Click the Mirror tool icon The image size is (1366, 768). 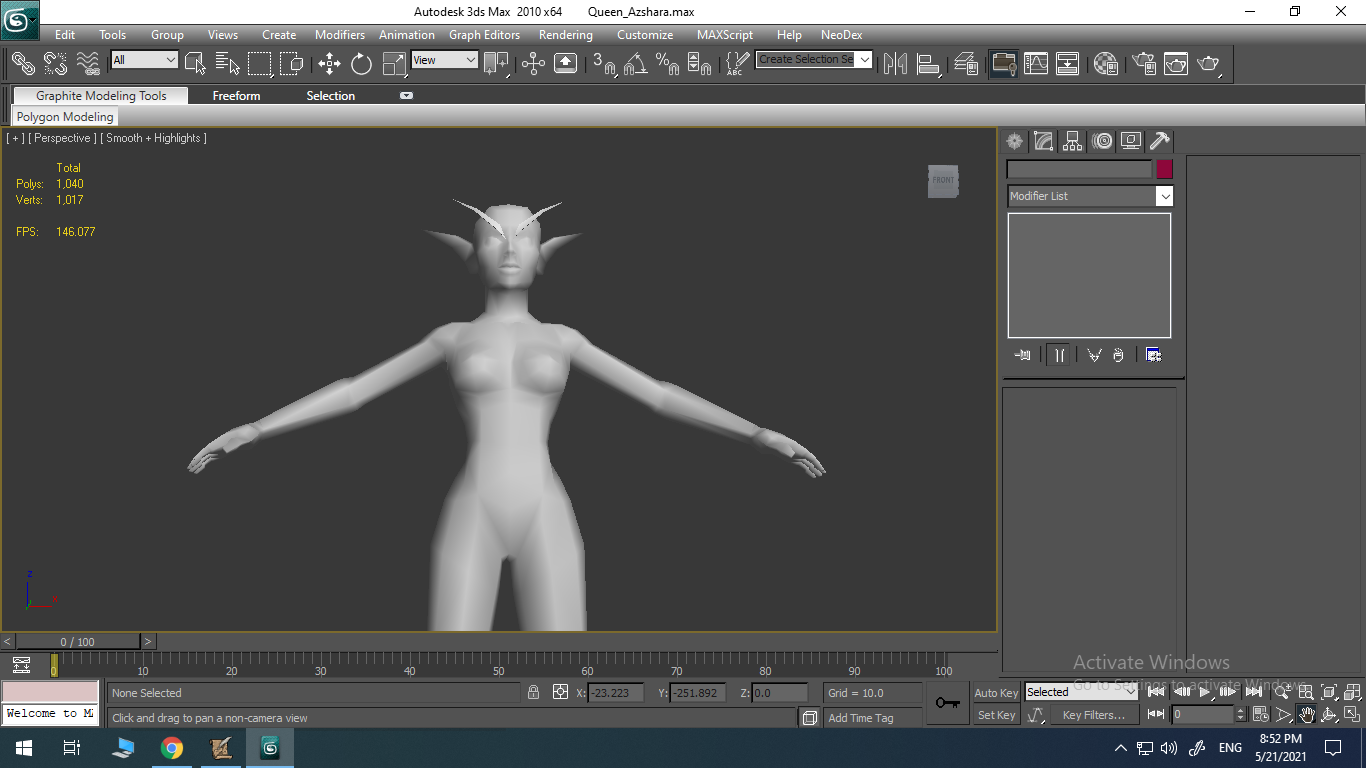(x=895, y=64)
